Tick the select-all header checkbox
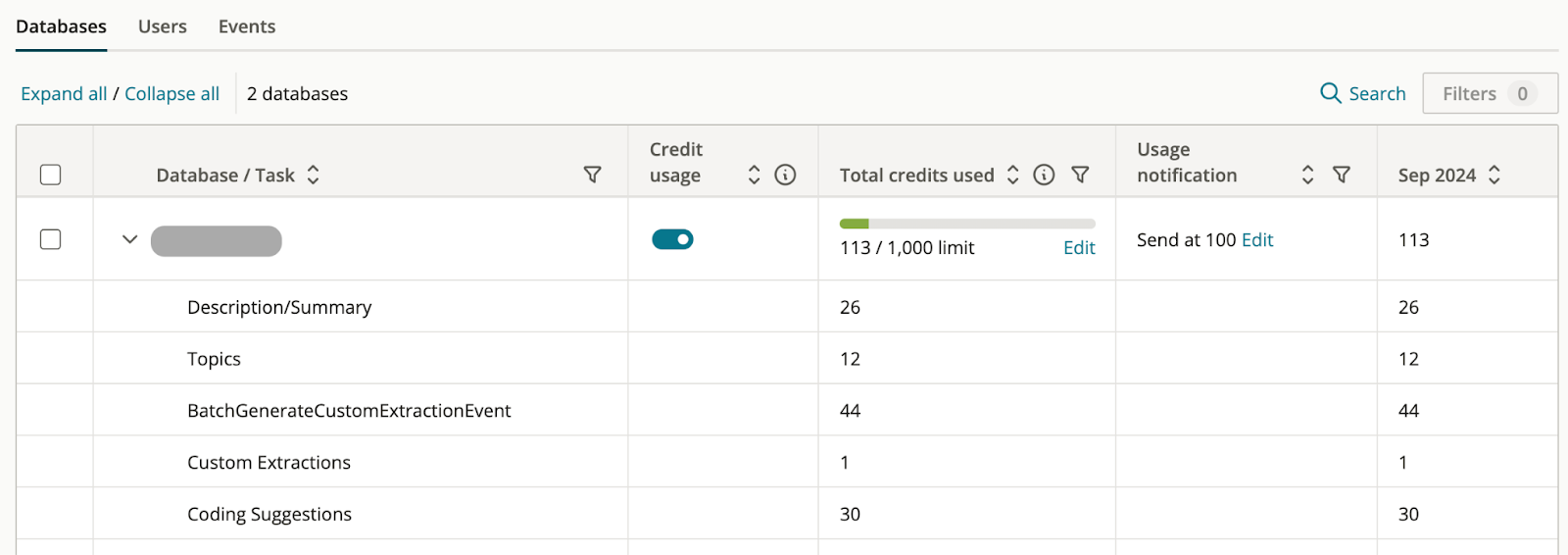The width and height of the screenshot is (1568, 555). [51, 175]
